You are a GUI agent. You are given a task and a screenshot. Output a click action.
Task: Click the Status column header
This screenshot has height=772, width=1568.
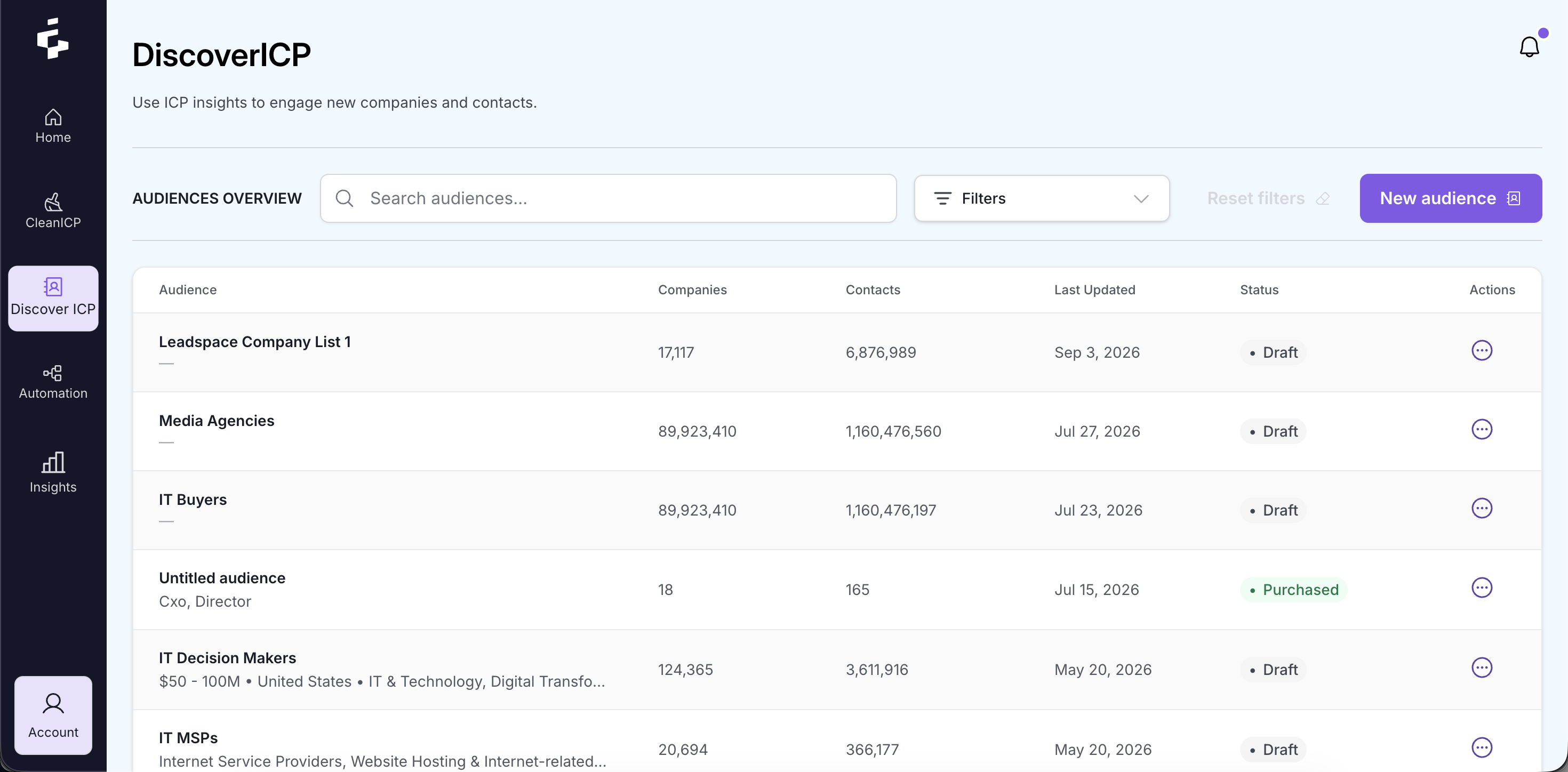(1259, 290)
